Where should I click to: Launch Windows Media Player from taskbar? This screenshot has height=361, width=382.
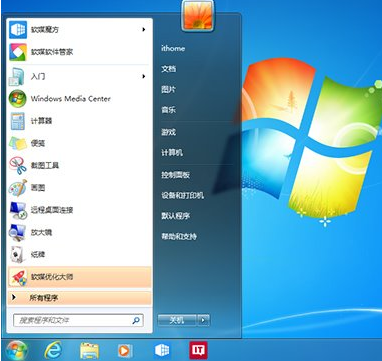tap(125, 351)
